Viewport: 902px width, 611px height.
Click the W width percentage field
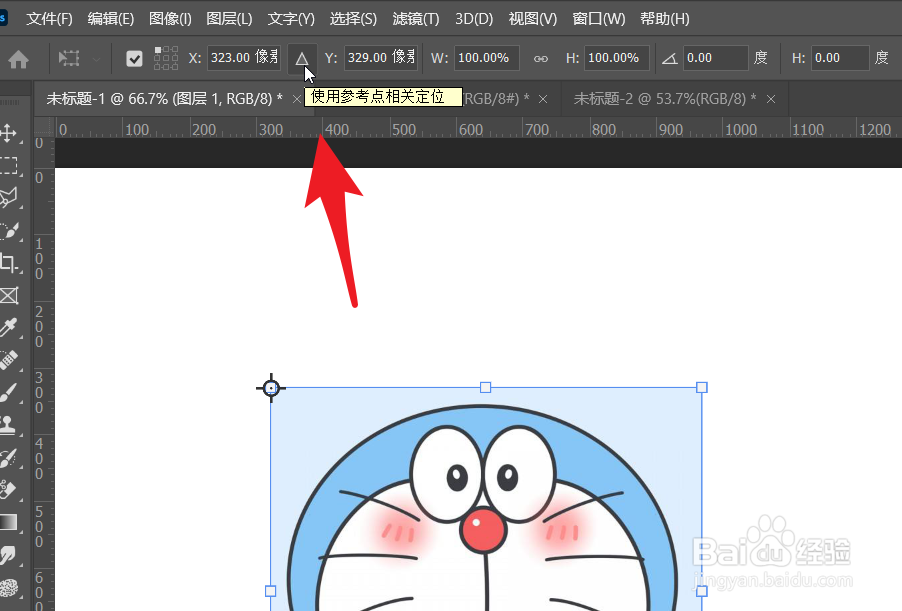pos(487,58)
